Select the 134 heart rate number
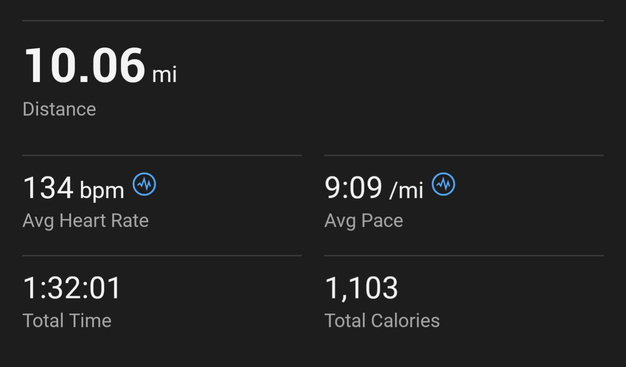Screen dimensions: 626x367 48,188
